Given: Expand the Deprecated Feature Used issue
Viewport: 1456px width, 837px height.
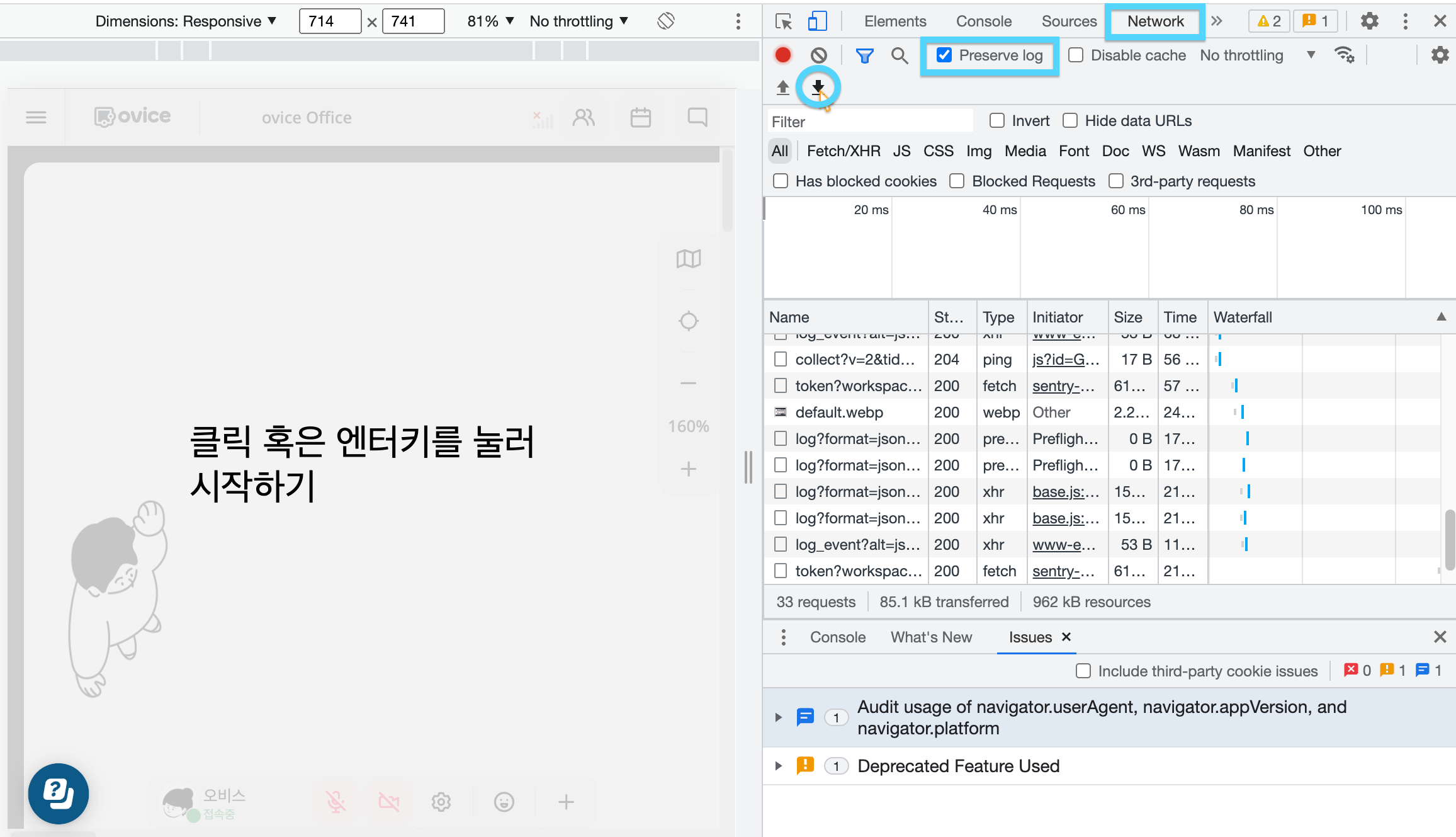Looking at the screenshot, I should [x=778, y=766].
